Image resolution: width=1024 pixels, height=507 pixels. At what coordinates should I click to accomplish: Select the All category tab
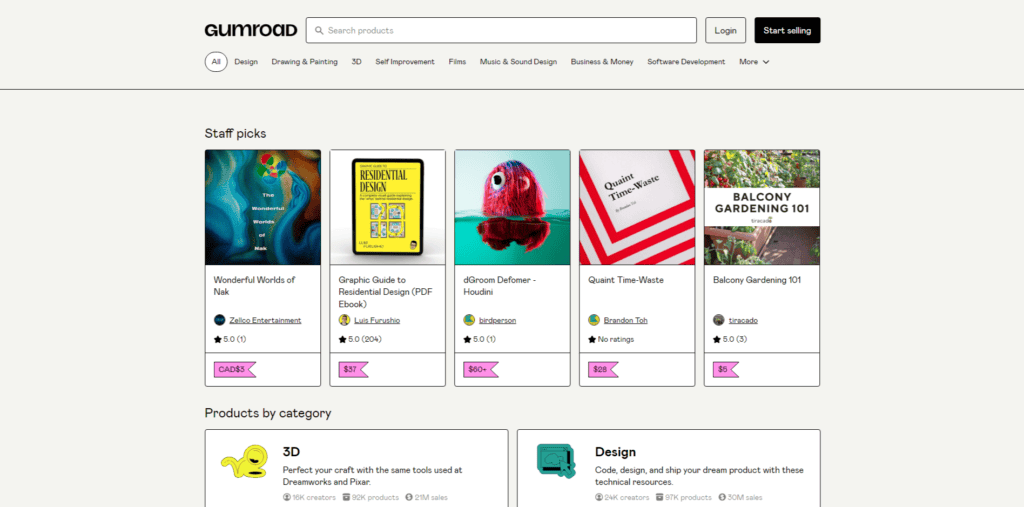(x=216, y=62)
